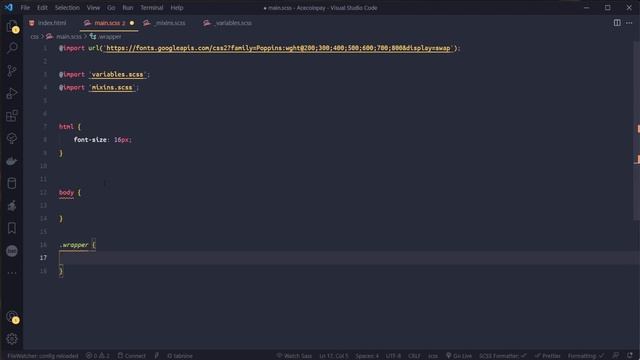The image size is (640, 360).
Task: Open the database cylinder view
Action: click(12, 183)
